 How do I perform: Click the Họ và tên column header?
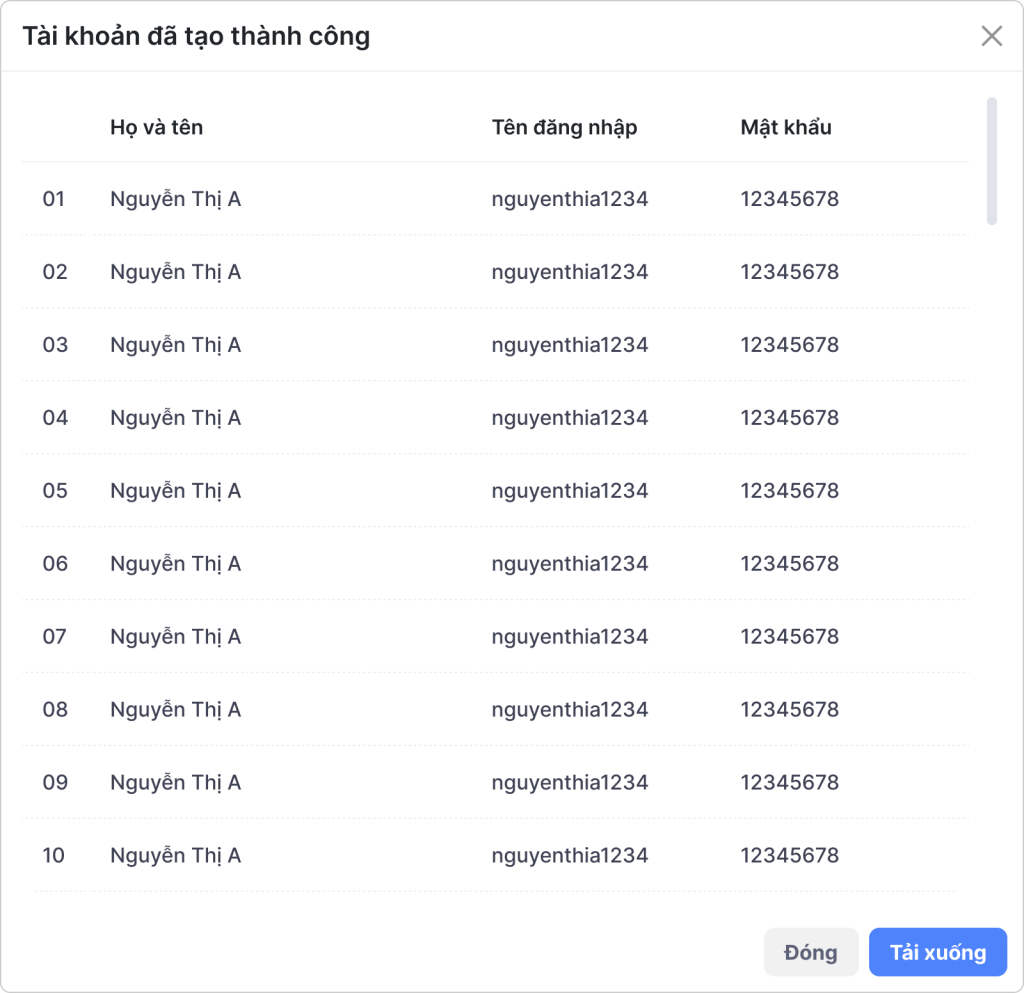coord(157,127)
